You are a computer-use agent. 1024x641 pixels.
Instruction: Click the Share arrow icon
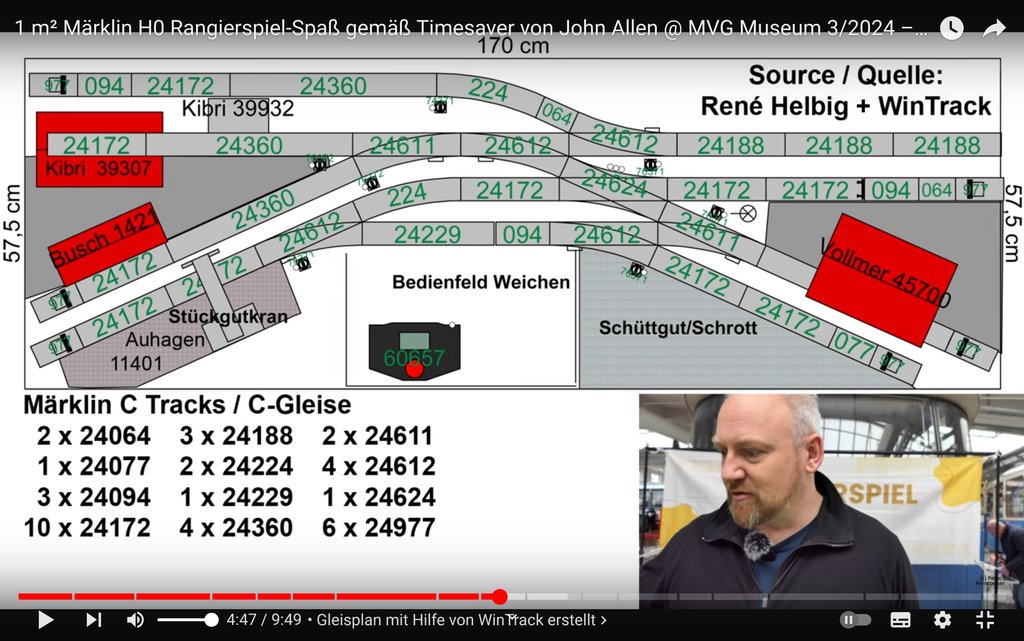[x=994, y=27]
